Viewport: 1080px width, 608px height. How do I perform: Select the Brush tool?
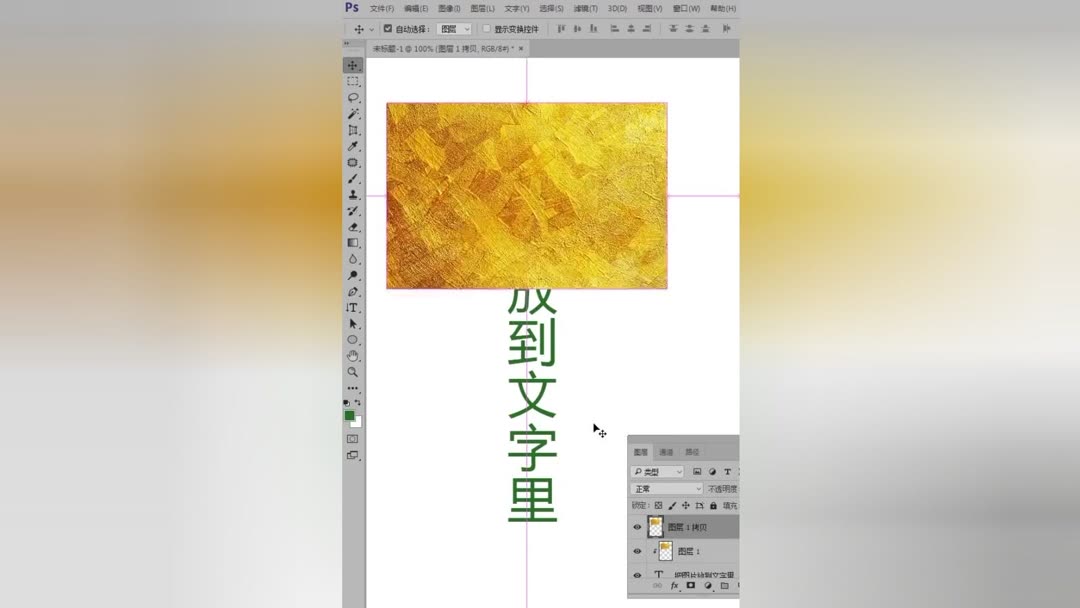tap(352, 177)
